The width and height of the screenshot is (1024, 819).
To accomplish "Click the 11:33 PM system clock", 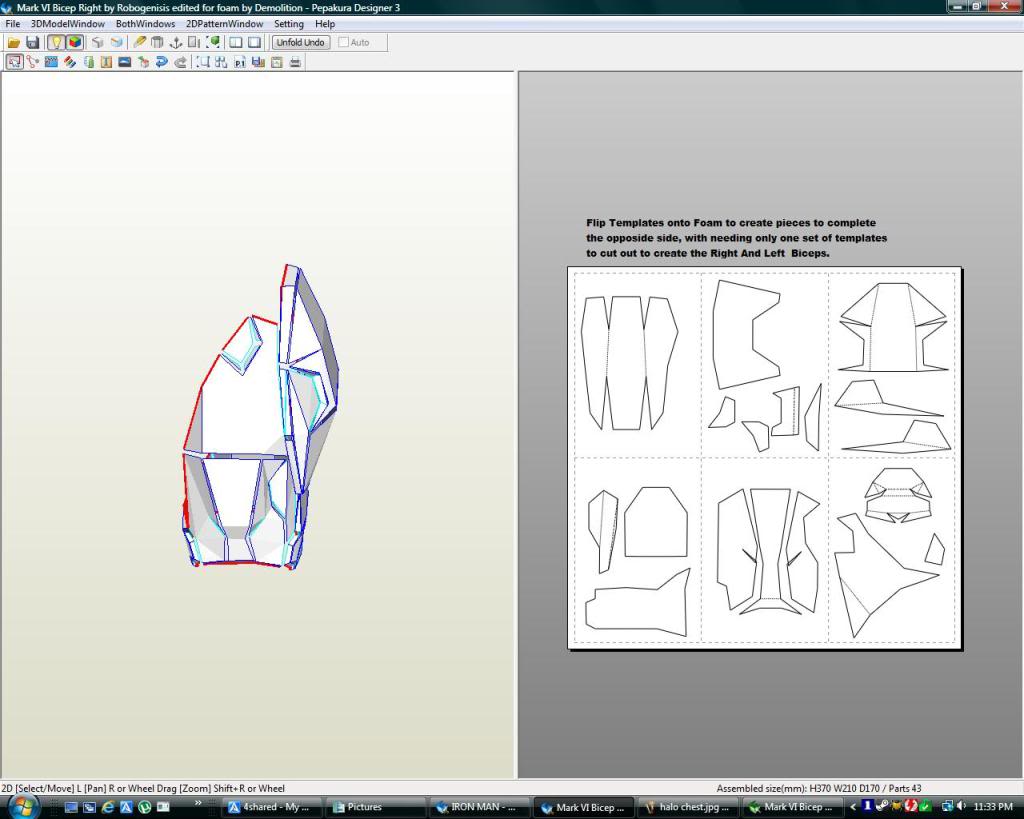I will 993,807.
